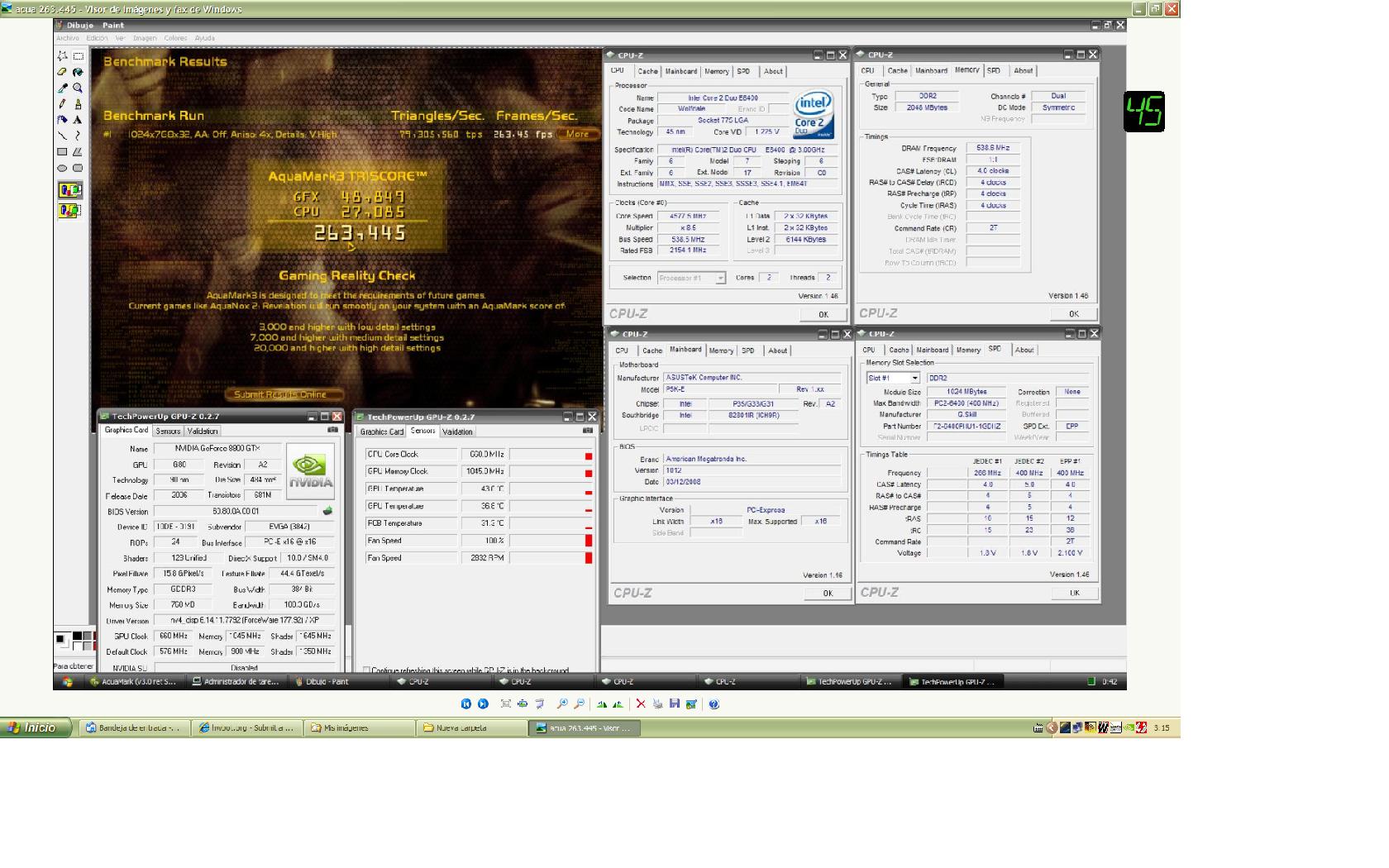Print the image using printer icon
The width and height of the screenshot is (1389, 868).
[x=657, y=703]
